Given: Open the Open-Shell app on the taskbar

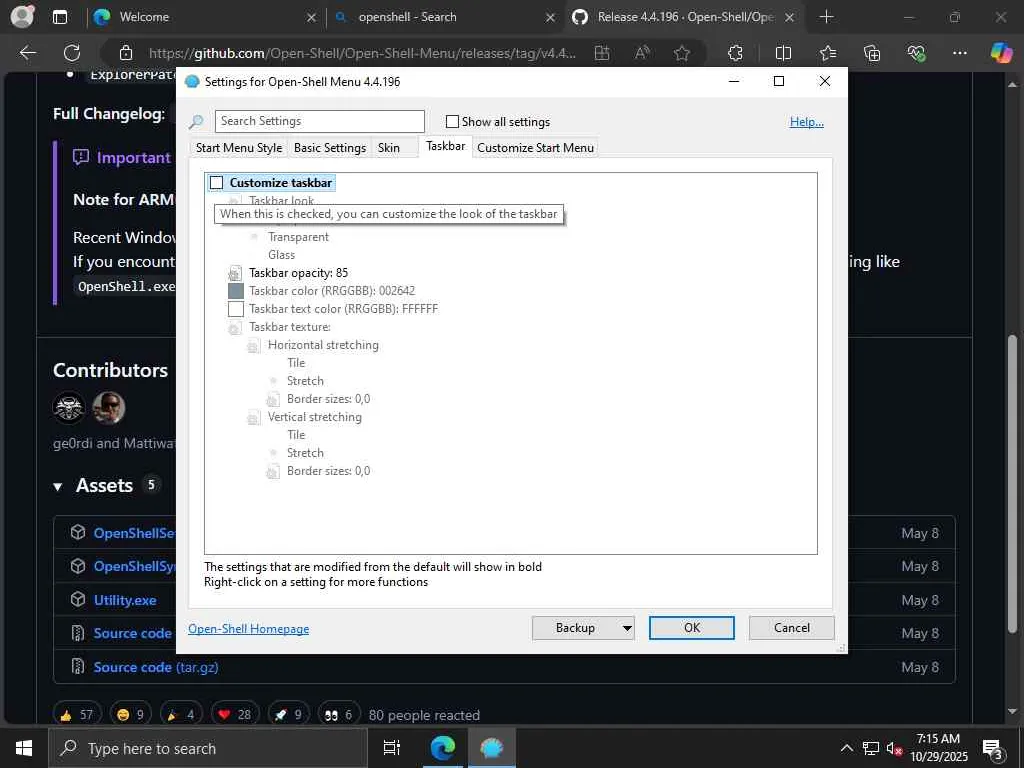Looking at the screenshot, I should coord(491,748).
